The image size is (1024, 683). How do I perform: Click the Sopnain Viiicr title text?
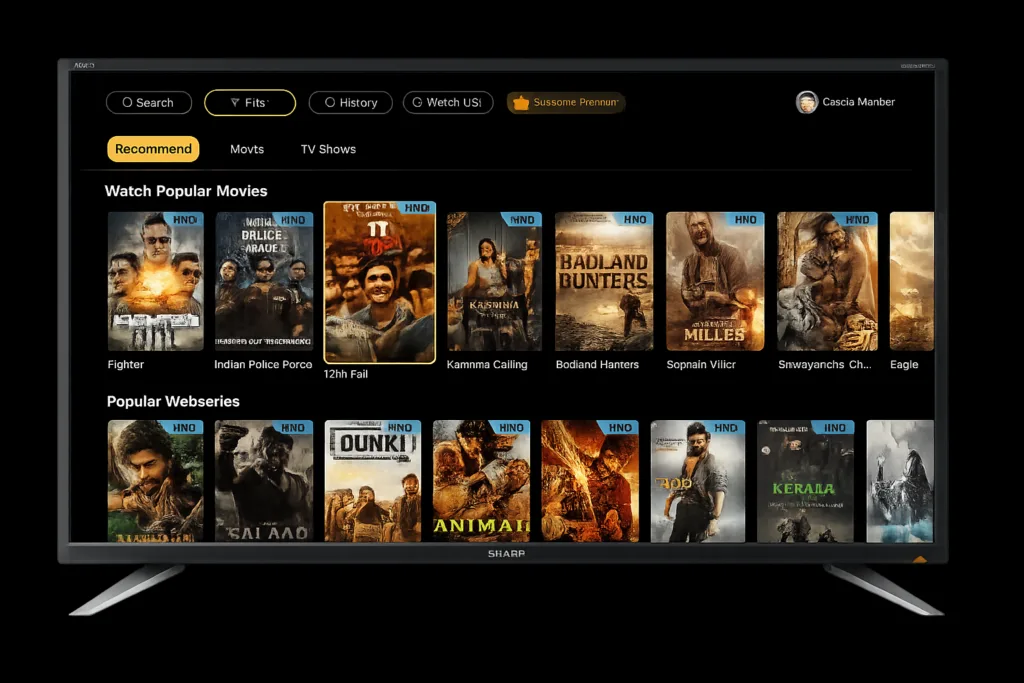[x=701, y=364]
